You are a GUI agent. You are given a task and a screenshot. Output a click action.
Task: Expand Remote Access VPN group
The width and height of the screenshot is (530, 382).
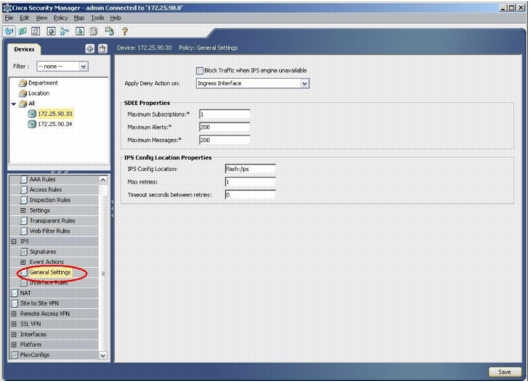tap(14, 314)
